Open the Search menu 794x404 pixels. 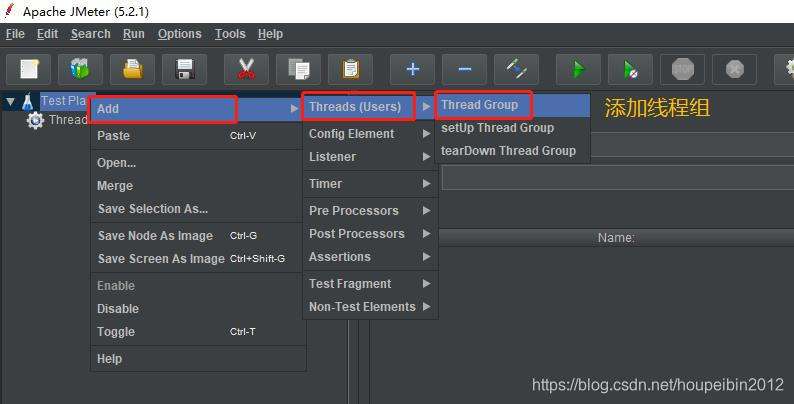pyautogui.click(x=91, y=34)
